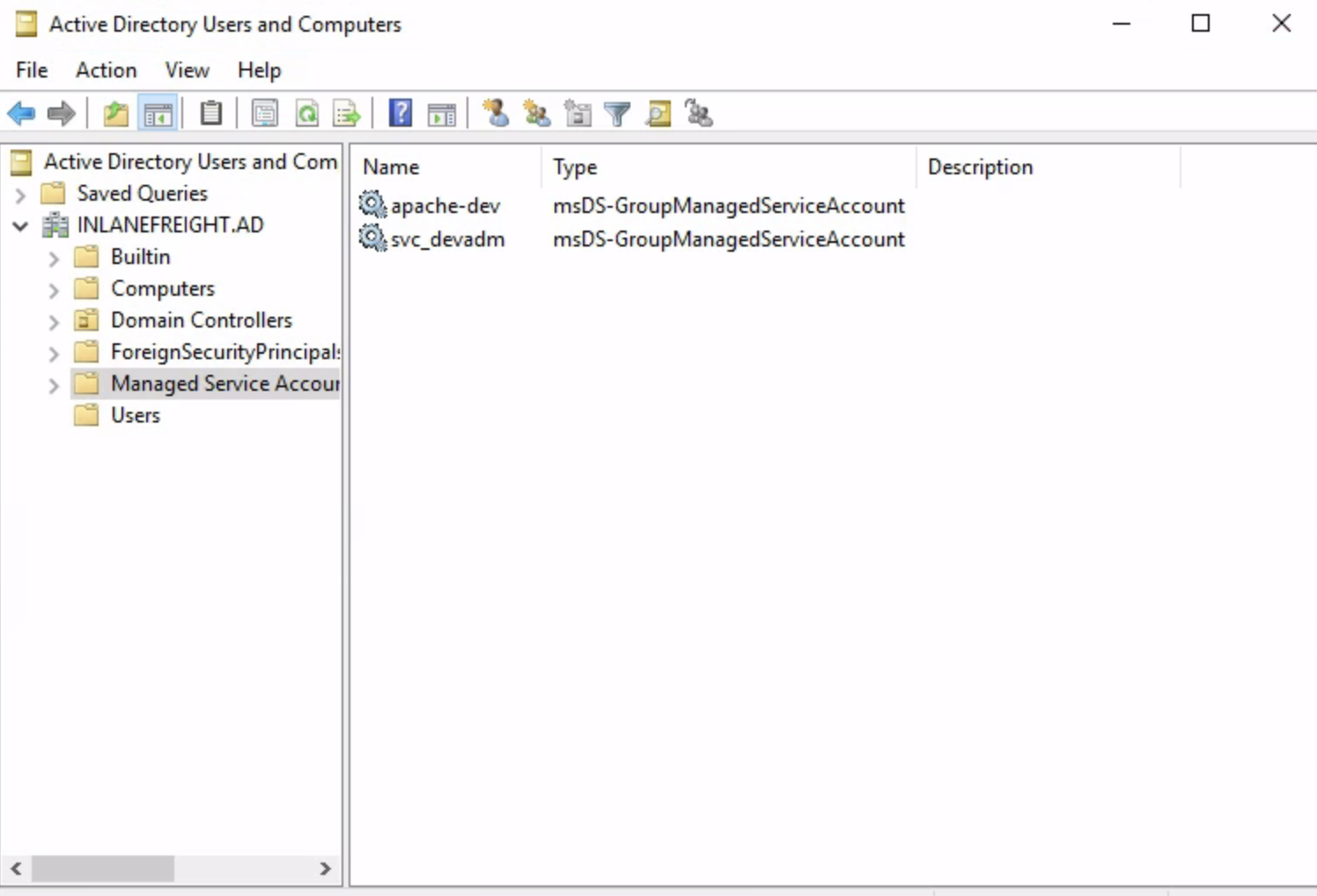Click the blue Back arrow in toolbar
The height and width of the screenshot is (896, 1317).
pos(21,114)
